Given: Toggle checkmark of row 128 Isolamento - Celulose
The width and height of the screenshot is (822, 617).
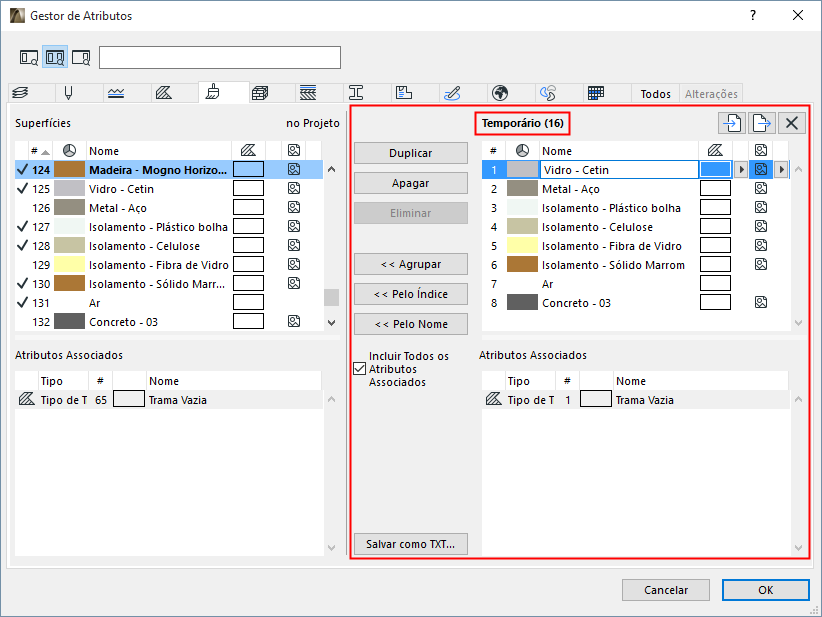Looking at the screenshot, I should click(x=23, y=245).
